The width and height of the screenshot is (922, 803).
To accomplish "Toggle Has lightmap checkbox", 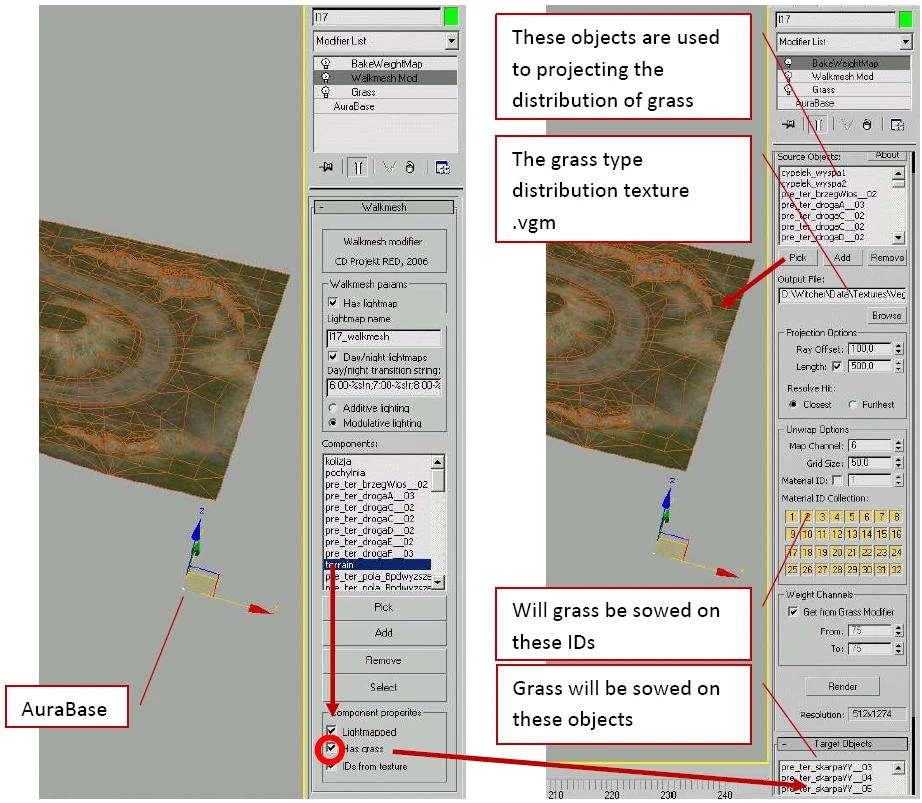I will [x=333, y=302].
